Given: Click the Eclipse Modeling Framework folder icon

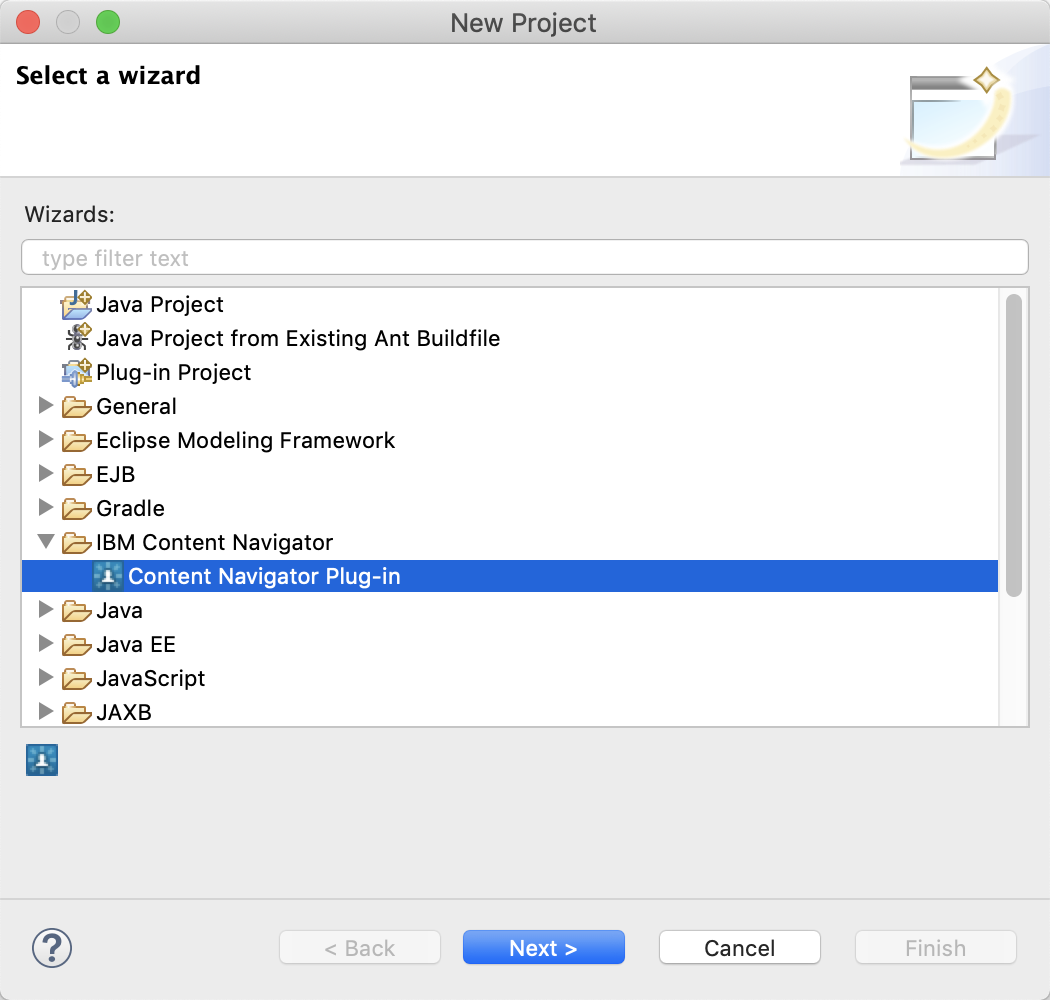Looking at the screenshot, I should pyautogui.click(x=77, y=440).
